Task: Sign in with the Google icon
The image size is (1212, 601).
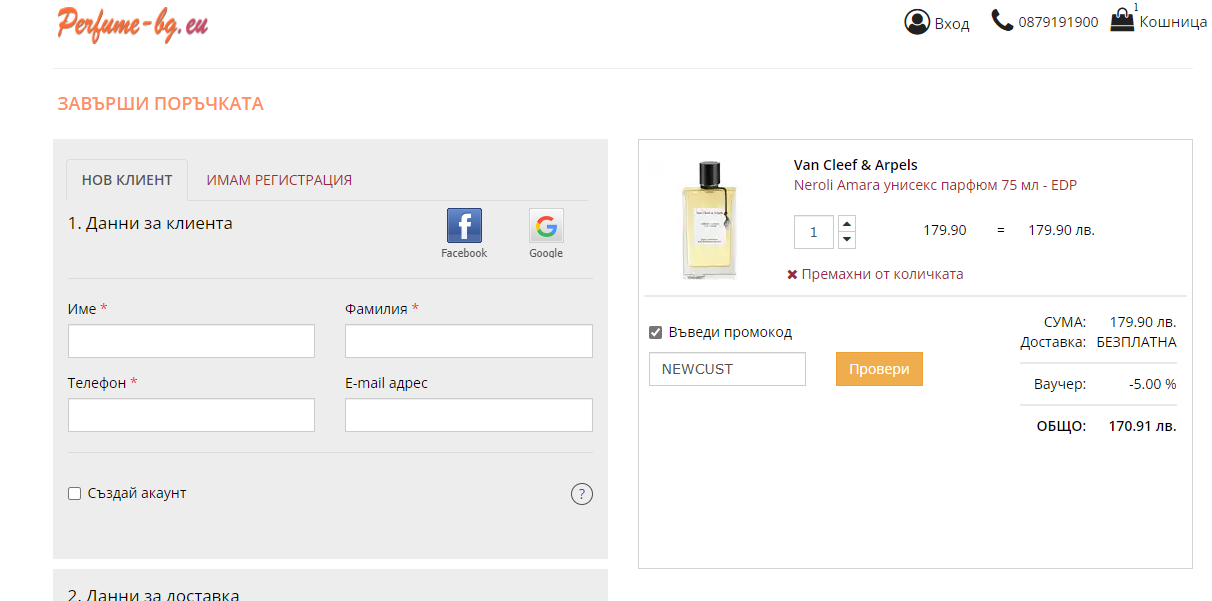Action: [546, 226]
